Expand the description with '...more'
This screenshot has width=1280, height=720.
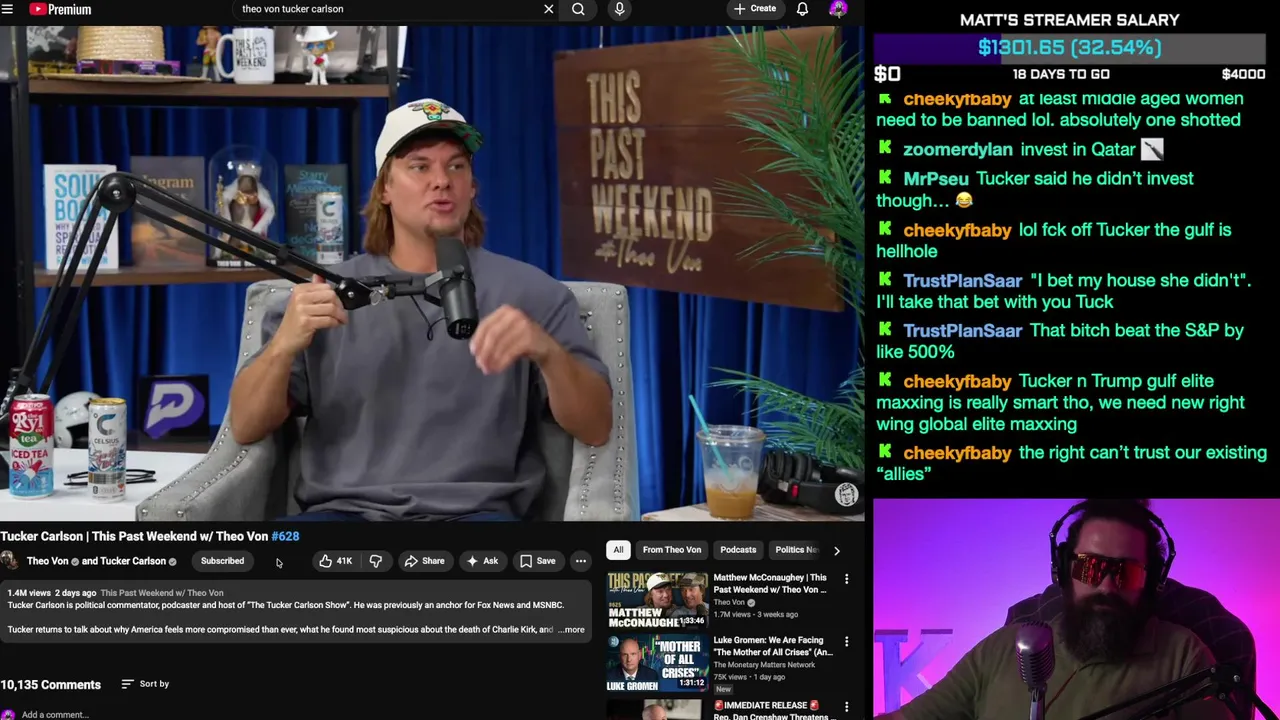[x=572, y=630]
